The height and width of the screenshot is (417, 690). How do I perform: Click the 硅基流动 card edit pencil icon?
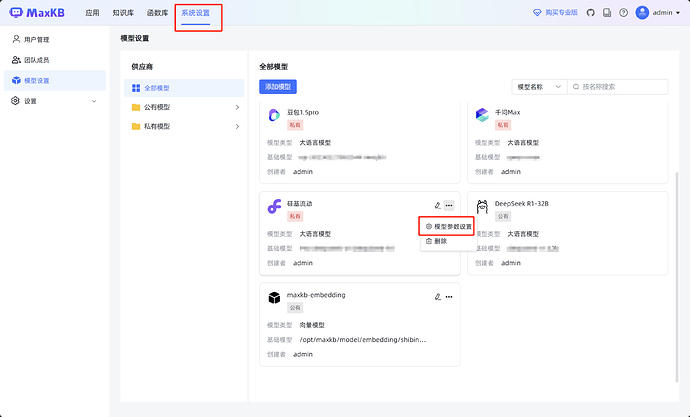point(437,205)
